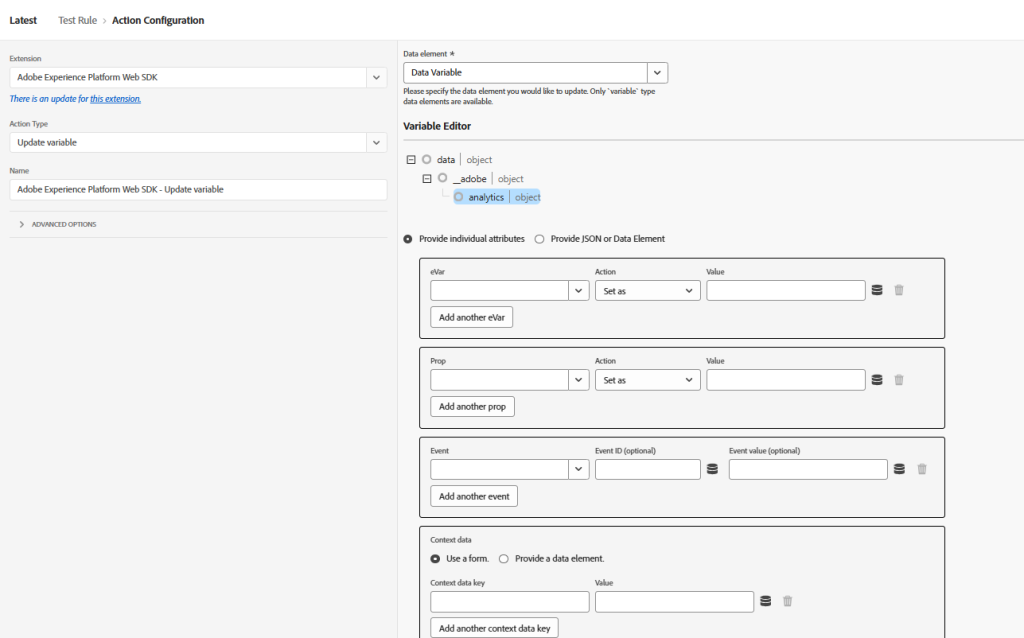
Task: Open the Prop Action 'Set as' dropdown
Action: pyautogui.click(x=647, y=380)
